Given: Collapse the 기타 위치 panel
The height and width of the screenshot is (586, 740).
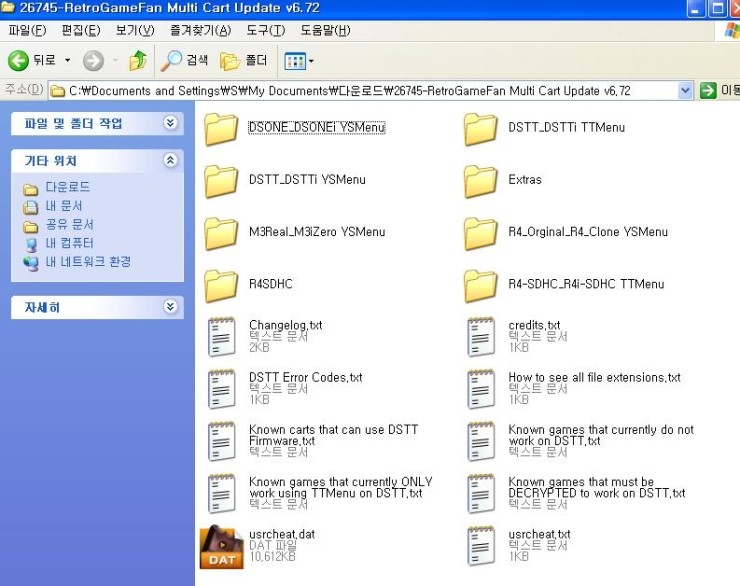Looking at the screenshot, I should coord(170,160).
